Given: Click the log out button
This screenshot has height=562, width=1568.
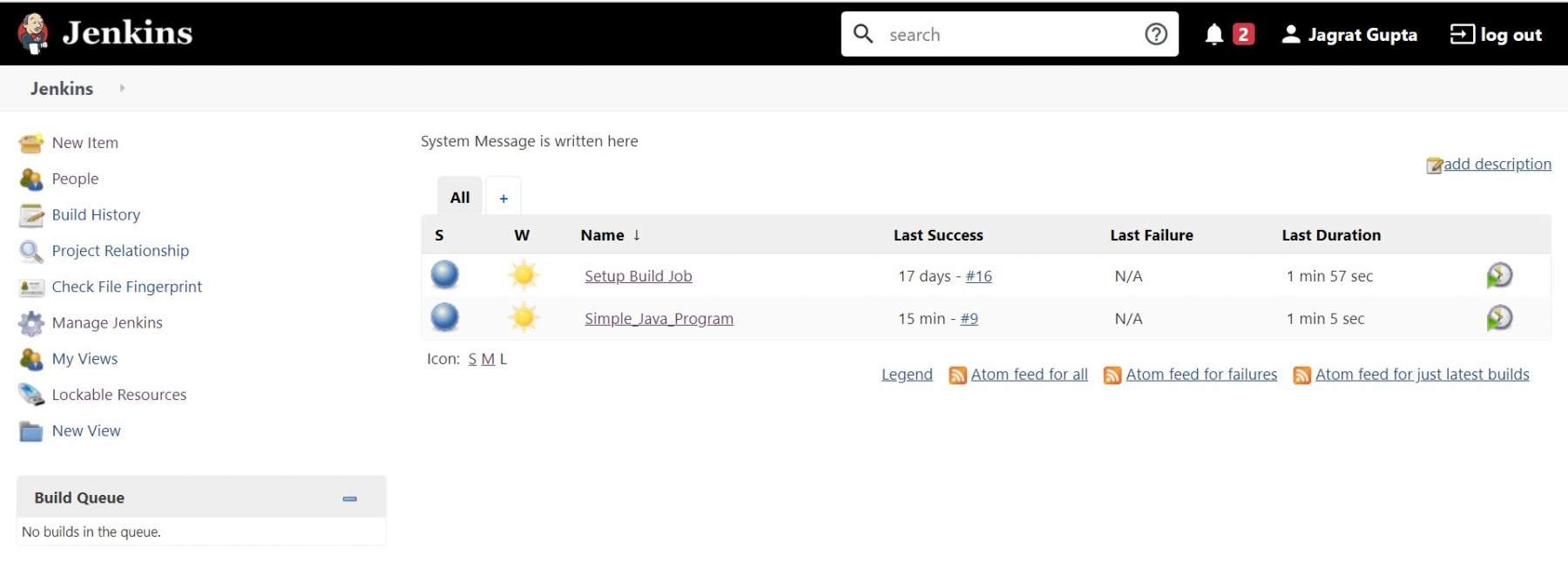Looking at the screenshot, I should click(1496, 34).
